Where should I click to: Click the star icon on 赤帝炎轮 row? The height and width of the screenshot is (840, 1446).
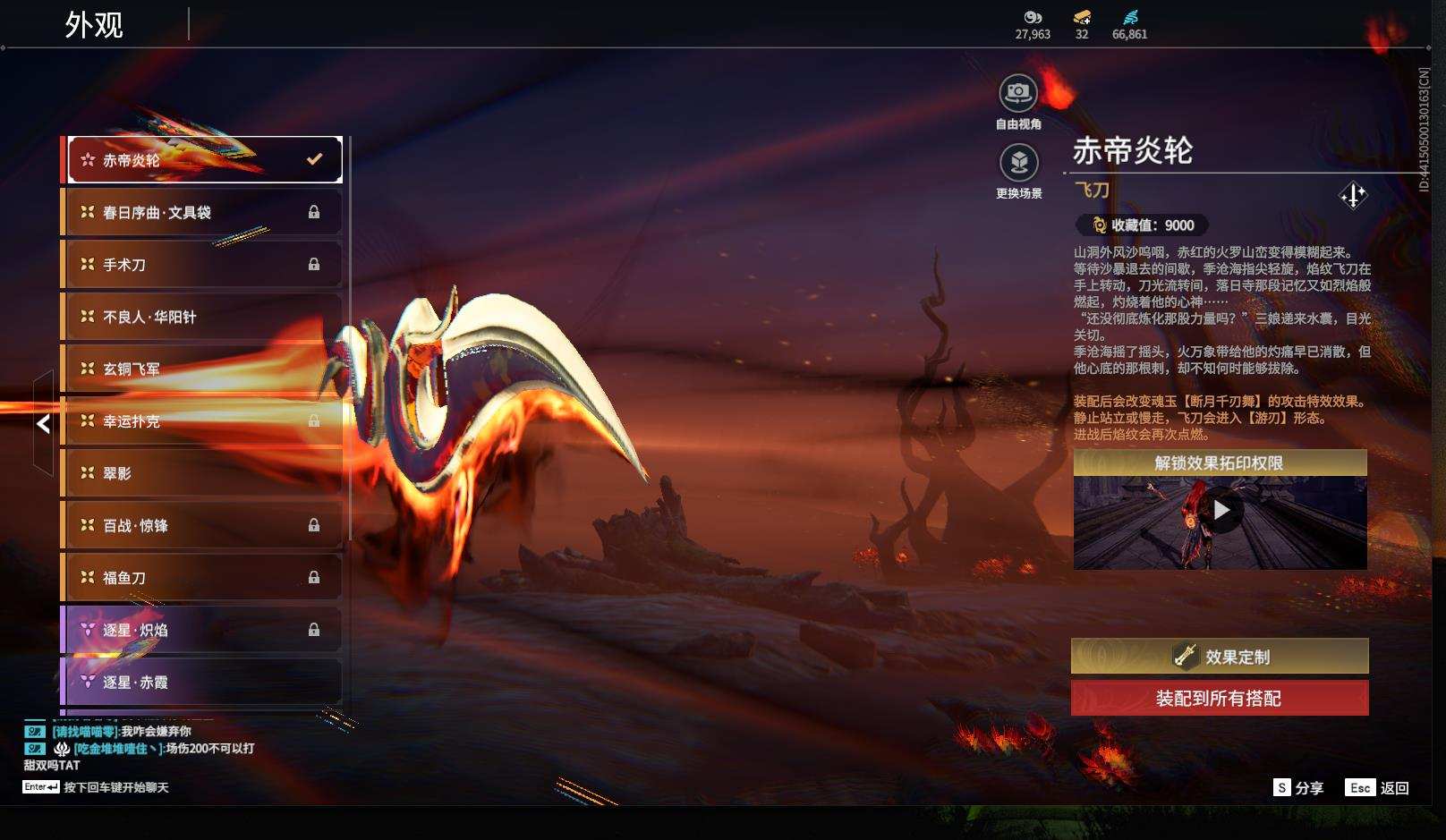pos(88,160)
